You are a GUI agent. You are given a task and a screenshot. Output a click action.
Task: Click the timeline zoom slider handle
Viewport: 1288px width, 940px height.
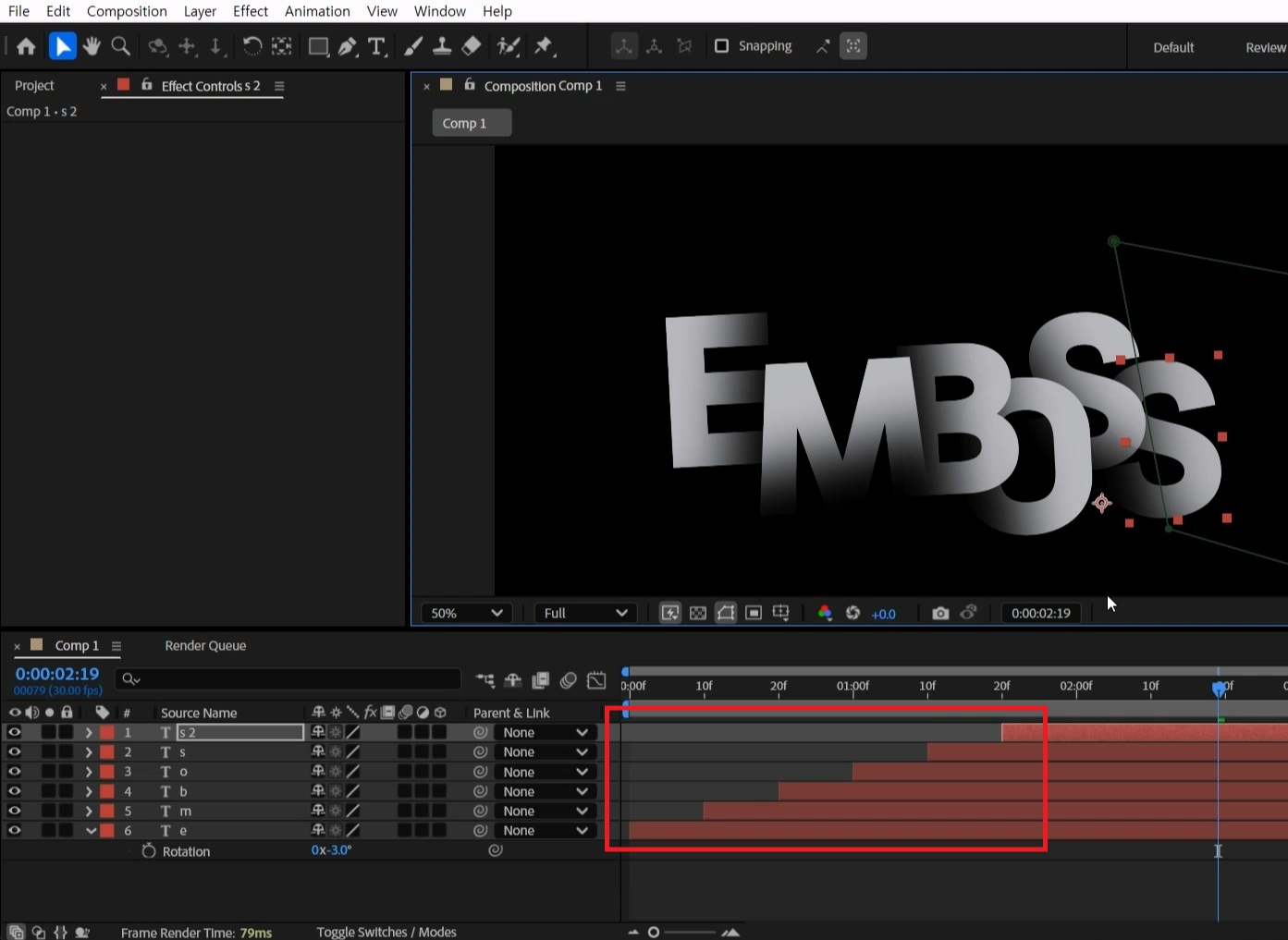point(654,932)
